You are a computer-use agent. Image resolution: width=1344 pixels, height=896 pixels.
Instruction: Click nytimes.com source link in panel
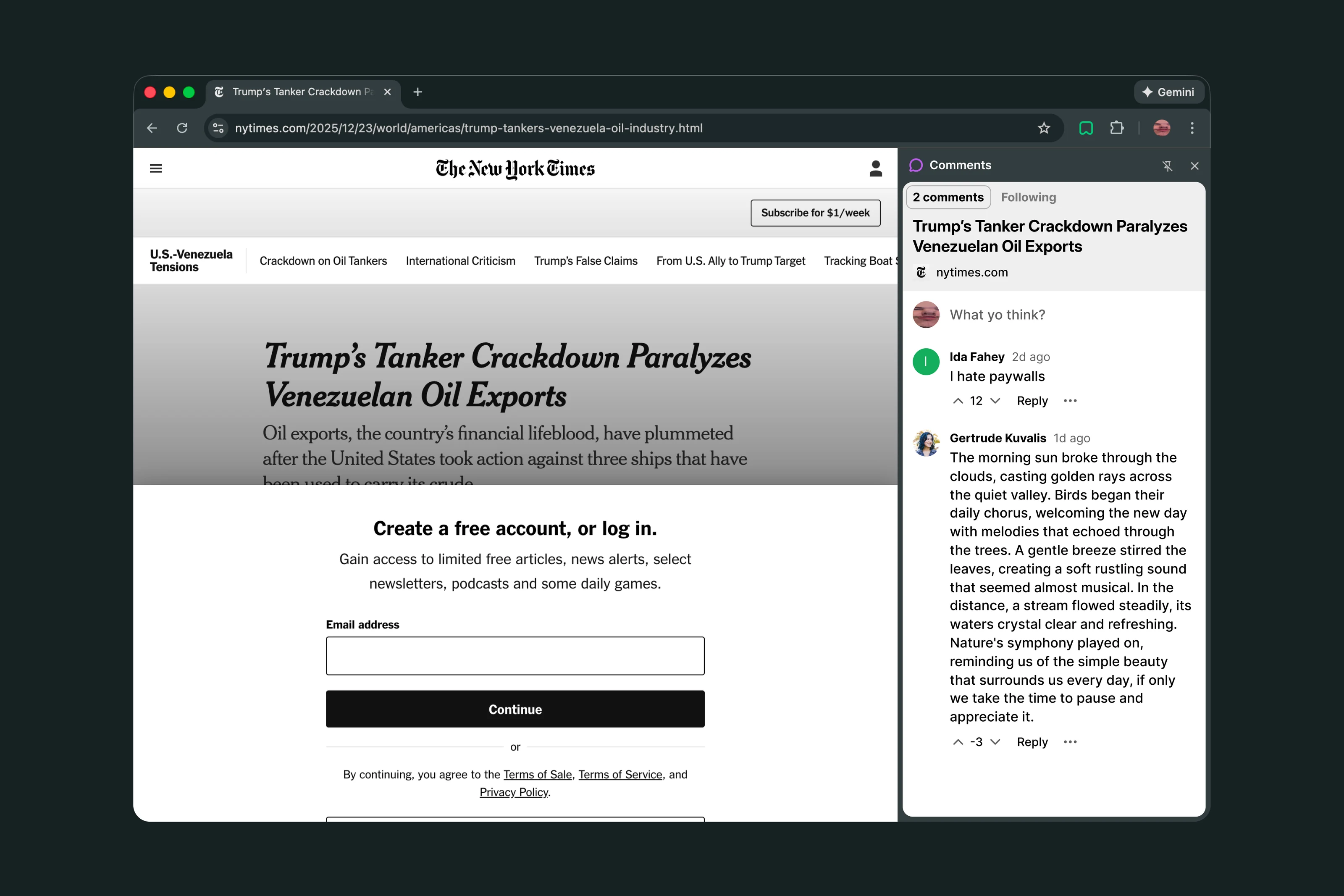[x=971, y=273]
